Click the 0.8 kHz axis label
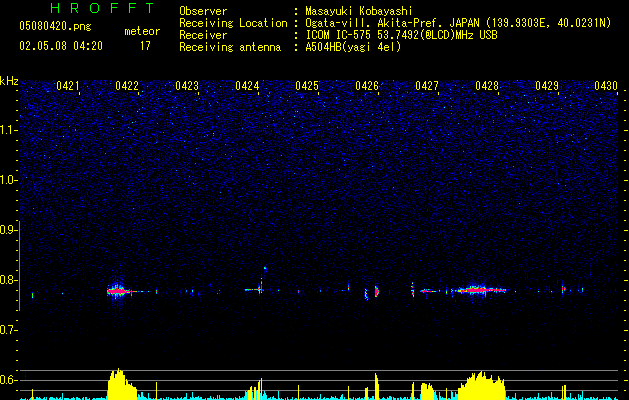 click(9, 280)
